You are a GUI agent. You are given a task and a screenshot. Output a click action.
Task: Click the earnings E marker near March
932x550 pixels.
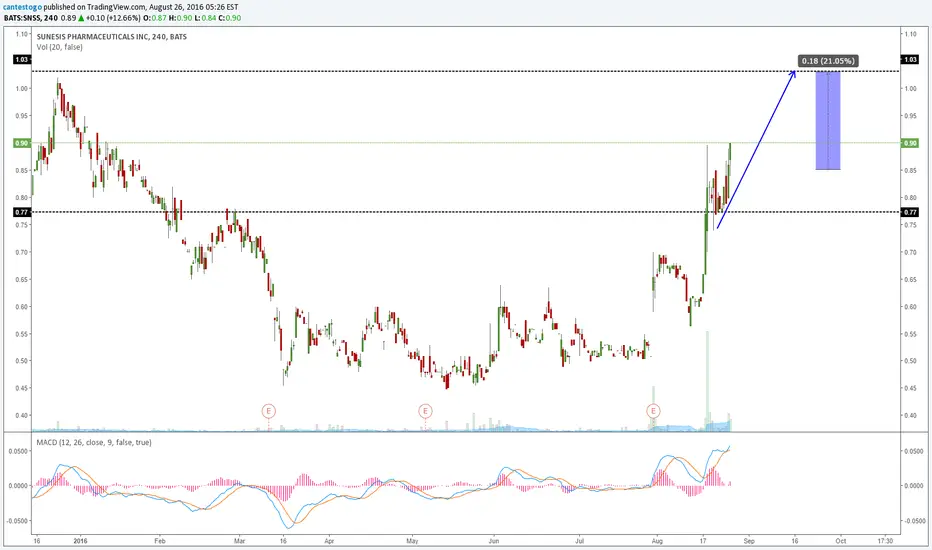(269, 411)
